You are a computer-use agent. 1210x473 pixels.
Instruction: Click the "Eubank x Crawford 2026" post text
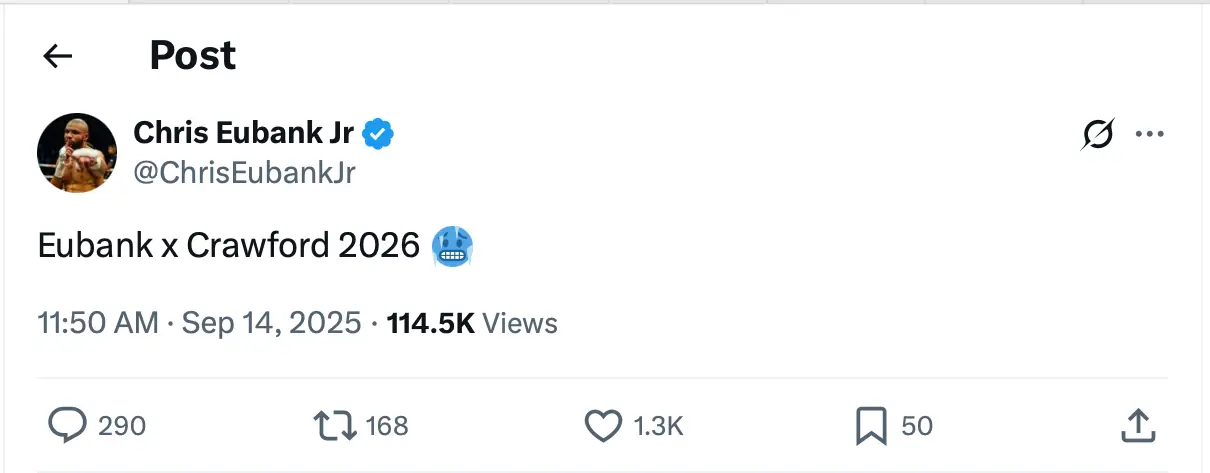click(228, 246)
